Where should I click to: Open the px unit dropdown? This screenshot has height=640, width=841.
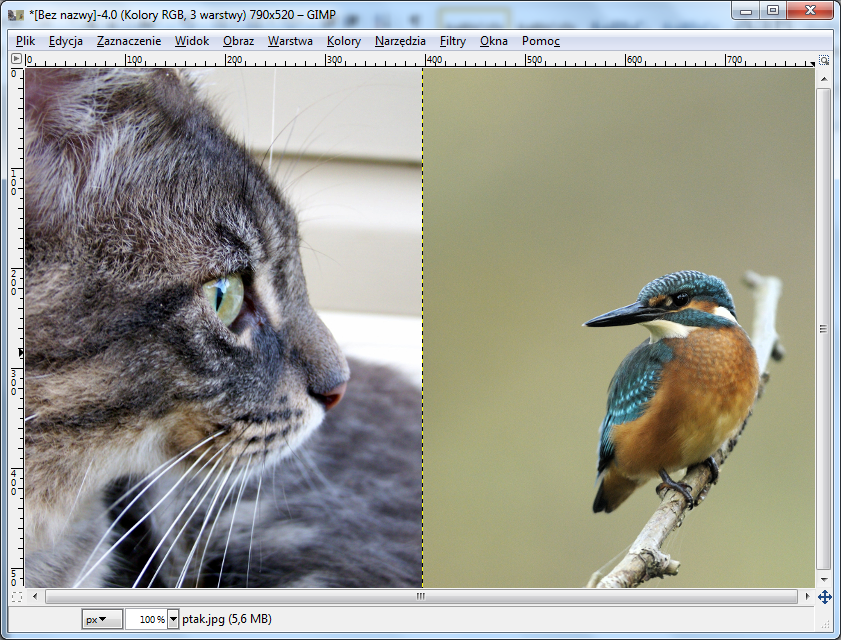(x=102, y=620)
